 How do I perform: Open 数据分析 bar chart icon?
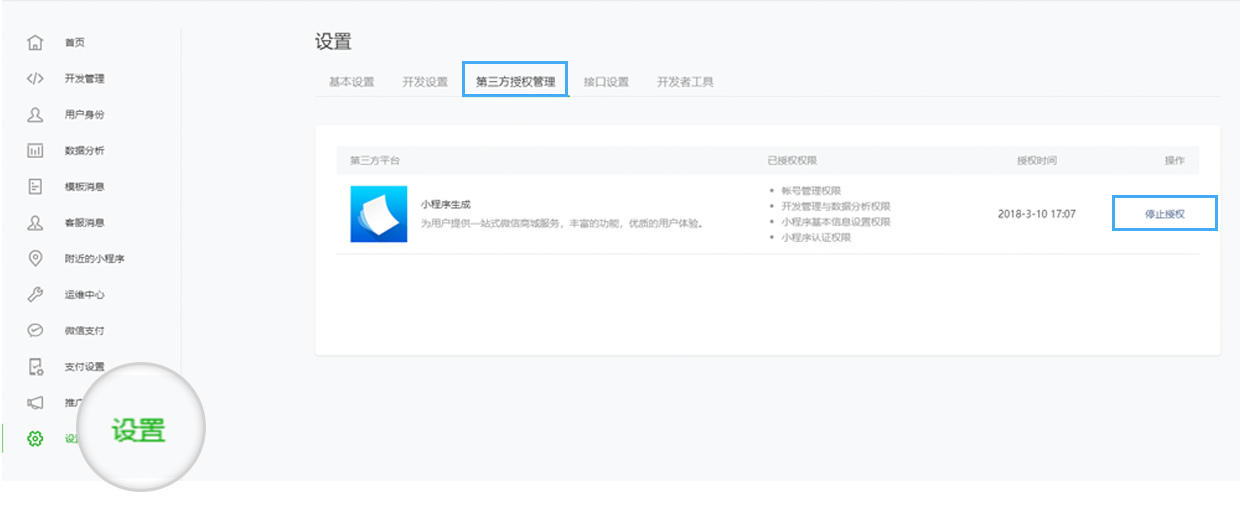35,151
